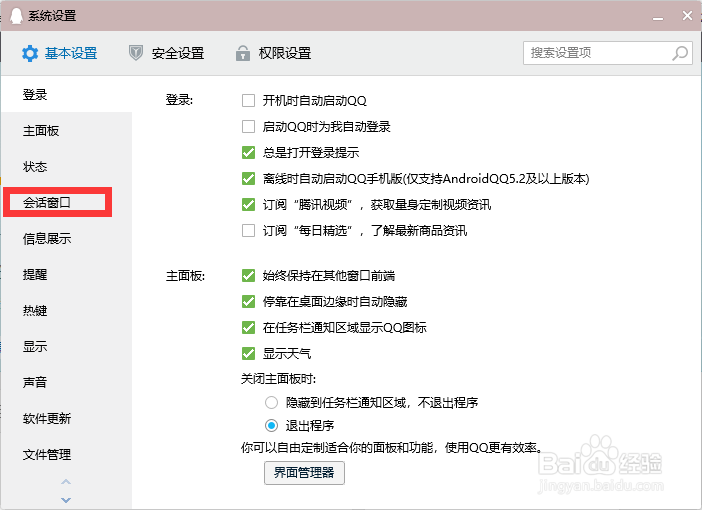Uncheck 在任务栏通知区域显示QQ图标
Image resolution: width=702 pixels, height=510 pixels.
click(x=248, y=327)
